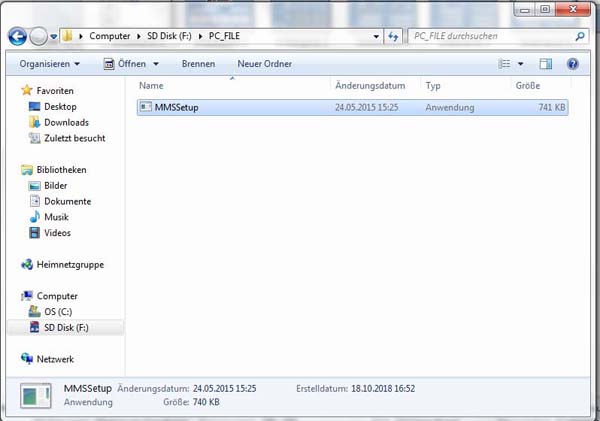Click the Back navigation arrow button

(x=17, y=36)
